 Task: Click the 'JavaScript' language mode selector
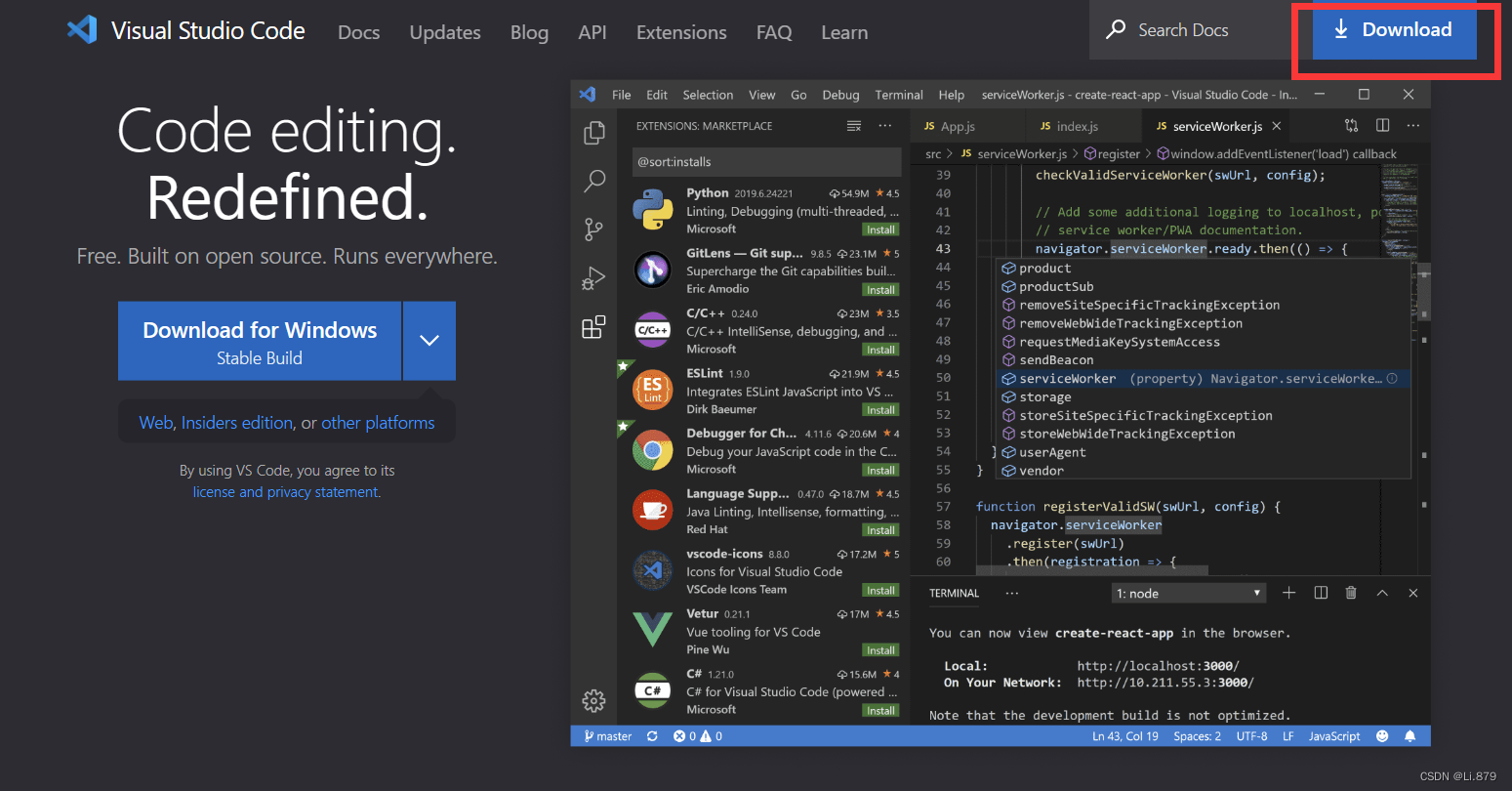pyautogui.click(x=1334, y=736)
